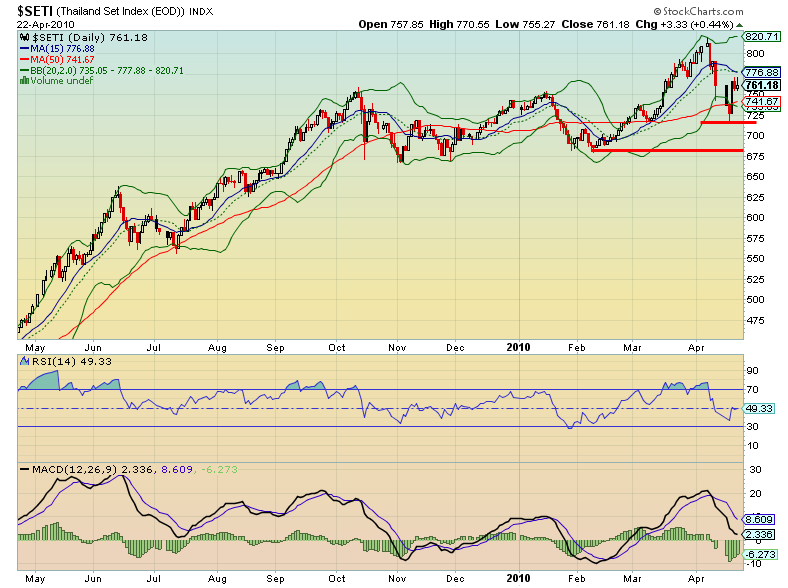Viewport: 788px width, 588px height.
Task: Click the MACD(12,26,9) indicator label
Action: pos(74,469)
